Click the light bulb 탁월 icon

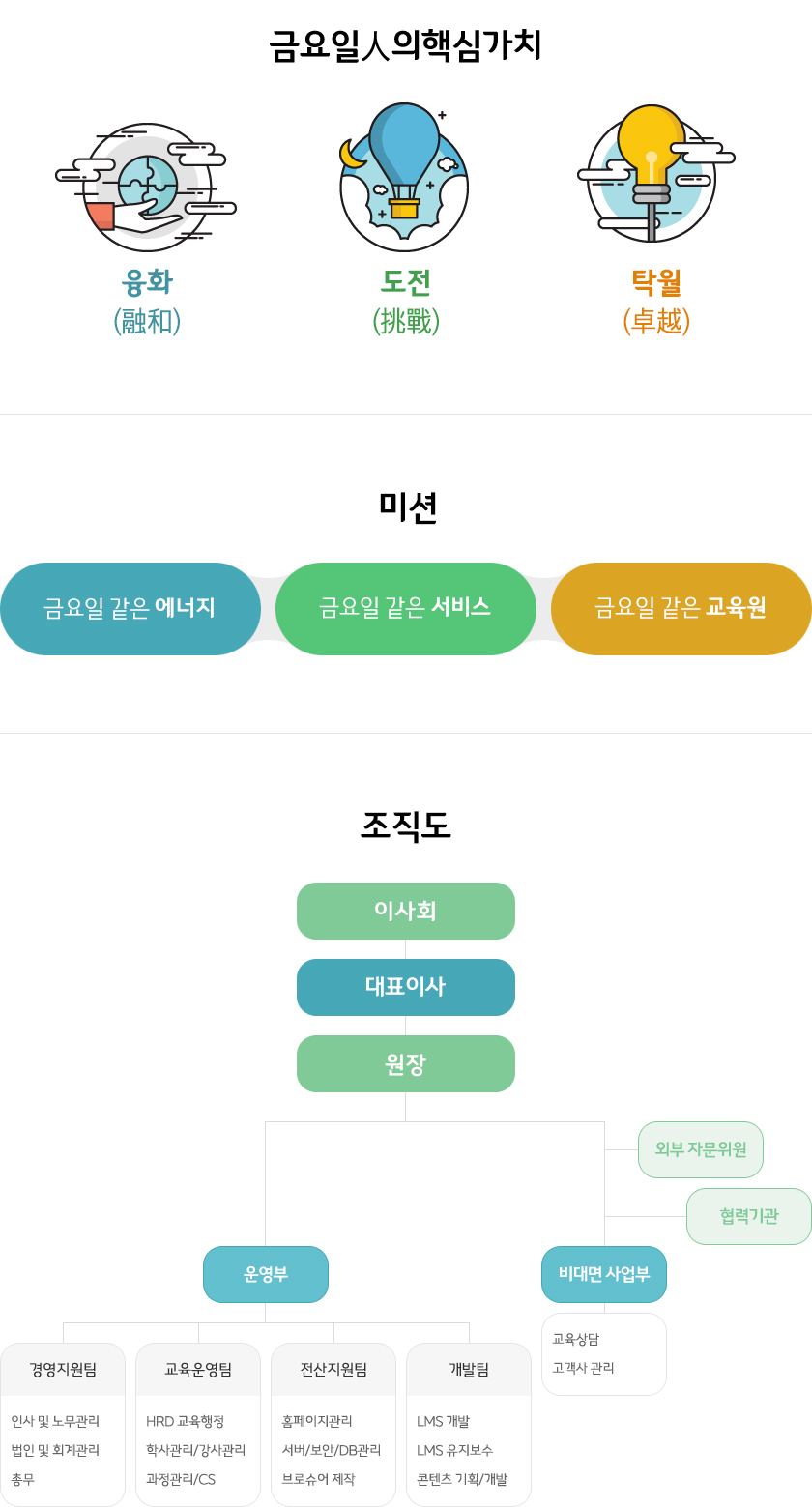[x=652, y=176]
